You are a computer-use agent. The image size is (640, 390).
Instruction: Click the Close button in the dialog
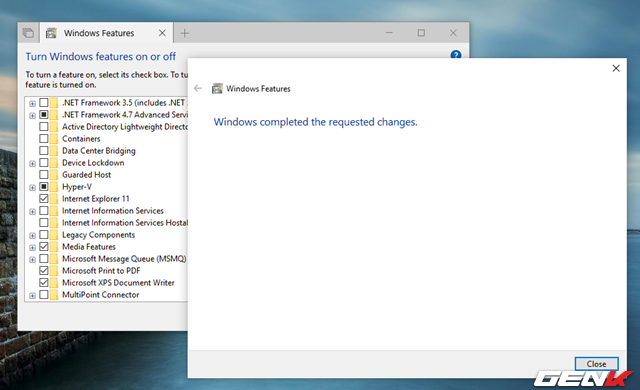[596, 363]
